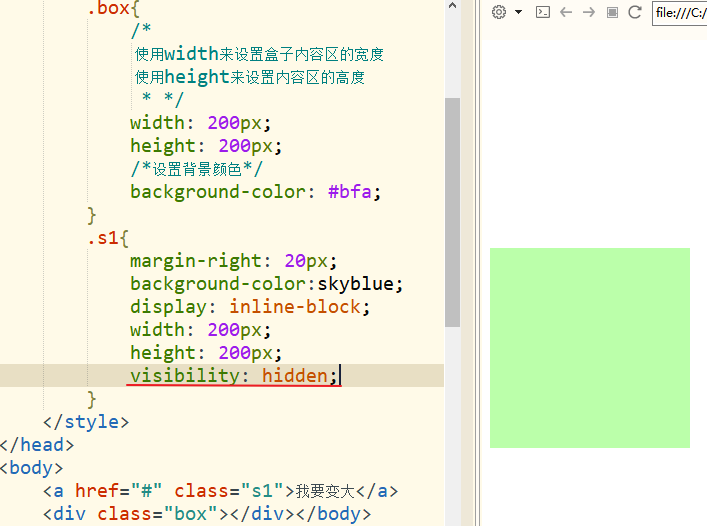Open the console terminal icon
The width and height of the screenshot is (707, 526).
point(543,12)
